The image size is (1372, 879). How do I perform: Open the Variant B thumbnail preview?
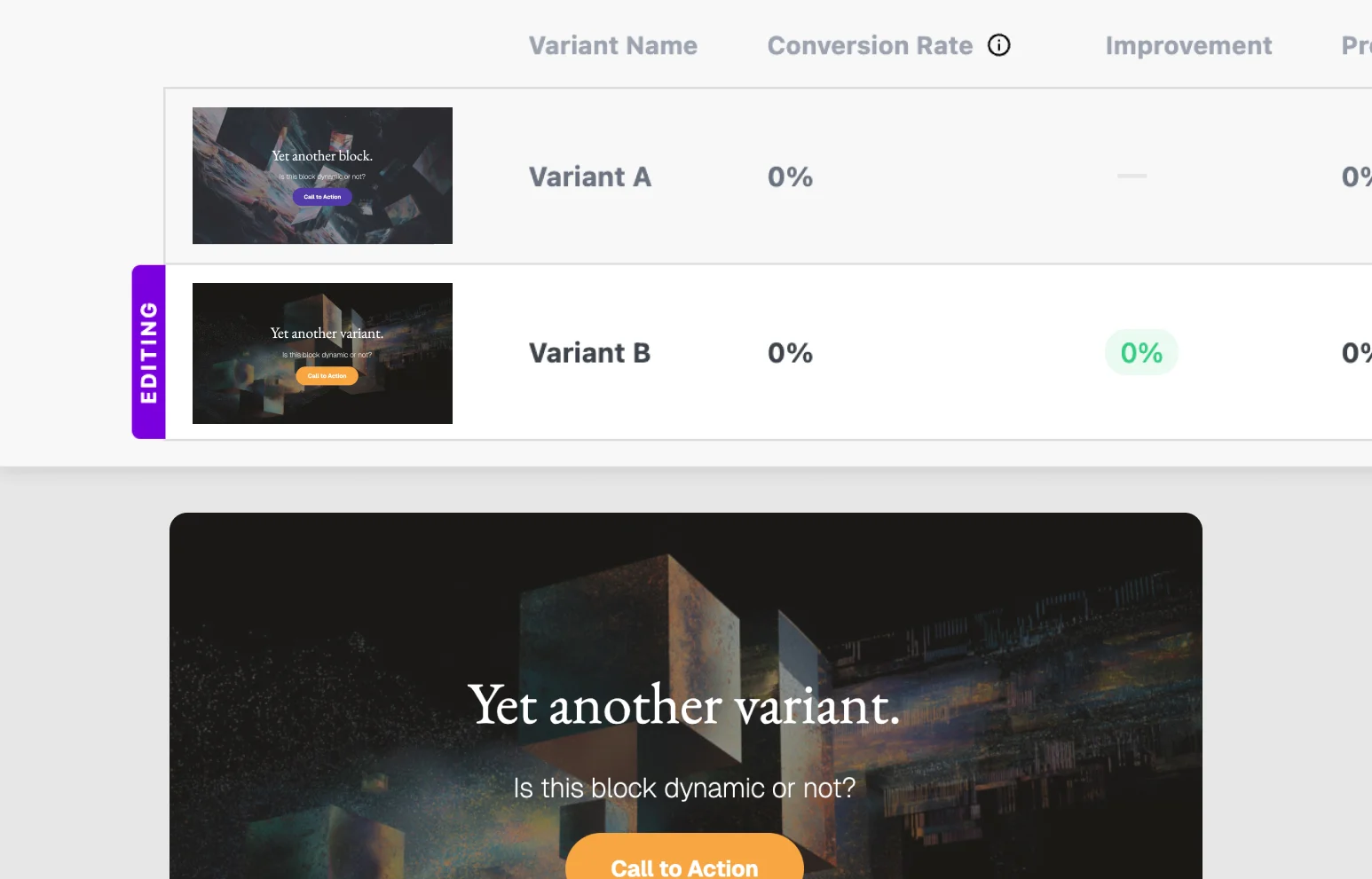coord(322,353)
